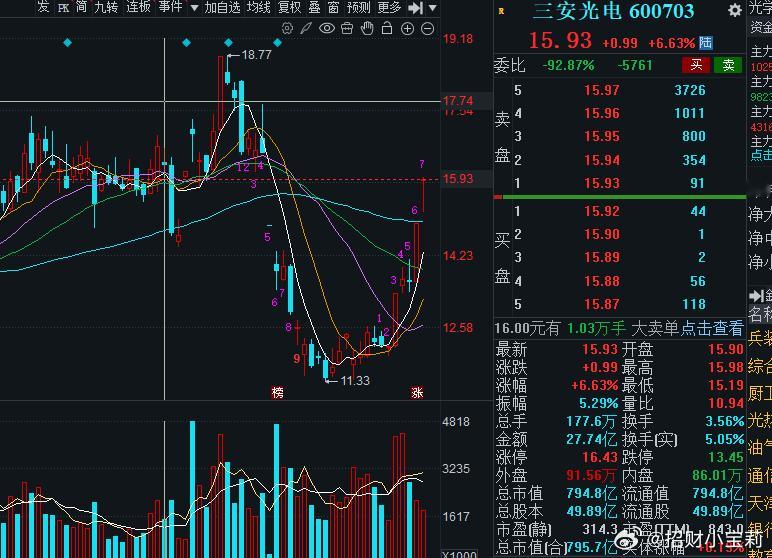Click the jump-to-end arrow icon
The height and width of the screenshot is (558, 772).
coord(416,7)
